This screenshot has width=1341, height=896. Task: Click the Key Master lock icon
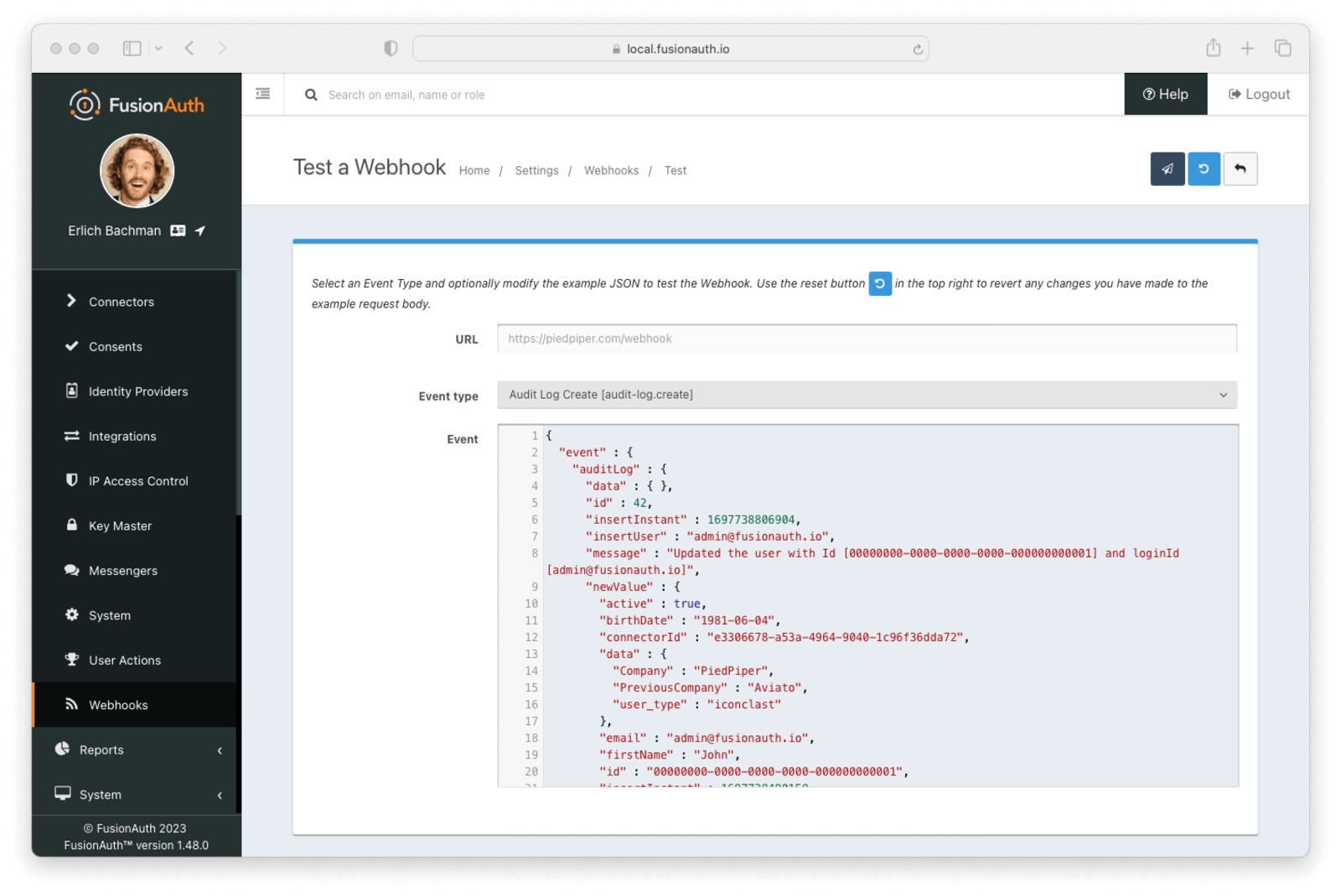[120, 526]
